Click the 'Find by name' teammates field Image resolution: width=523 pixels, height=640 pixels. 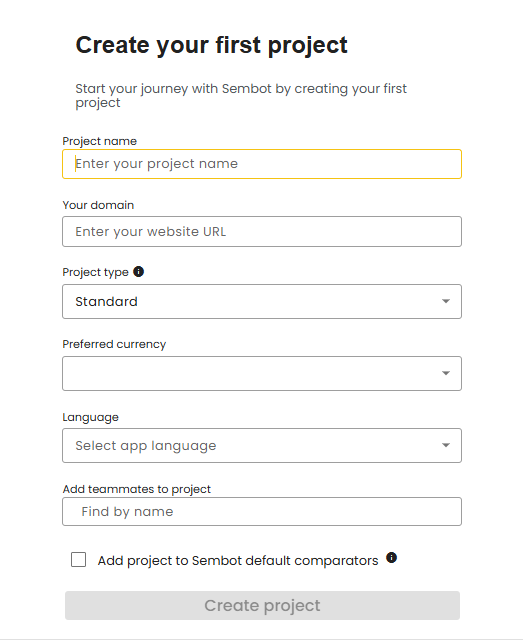pyautogui.click(x=262, y=511)
